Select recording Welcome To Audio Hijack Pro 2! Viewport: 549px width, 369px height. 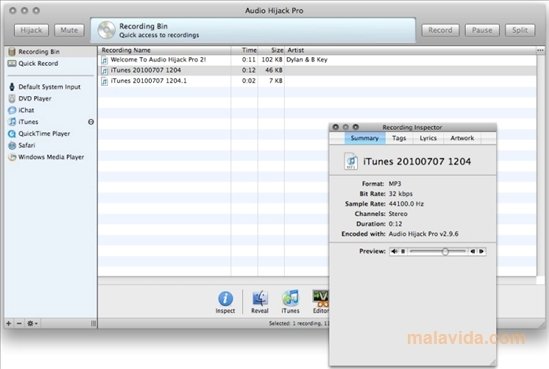pos(317,60)
